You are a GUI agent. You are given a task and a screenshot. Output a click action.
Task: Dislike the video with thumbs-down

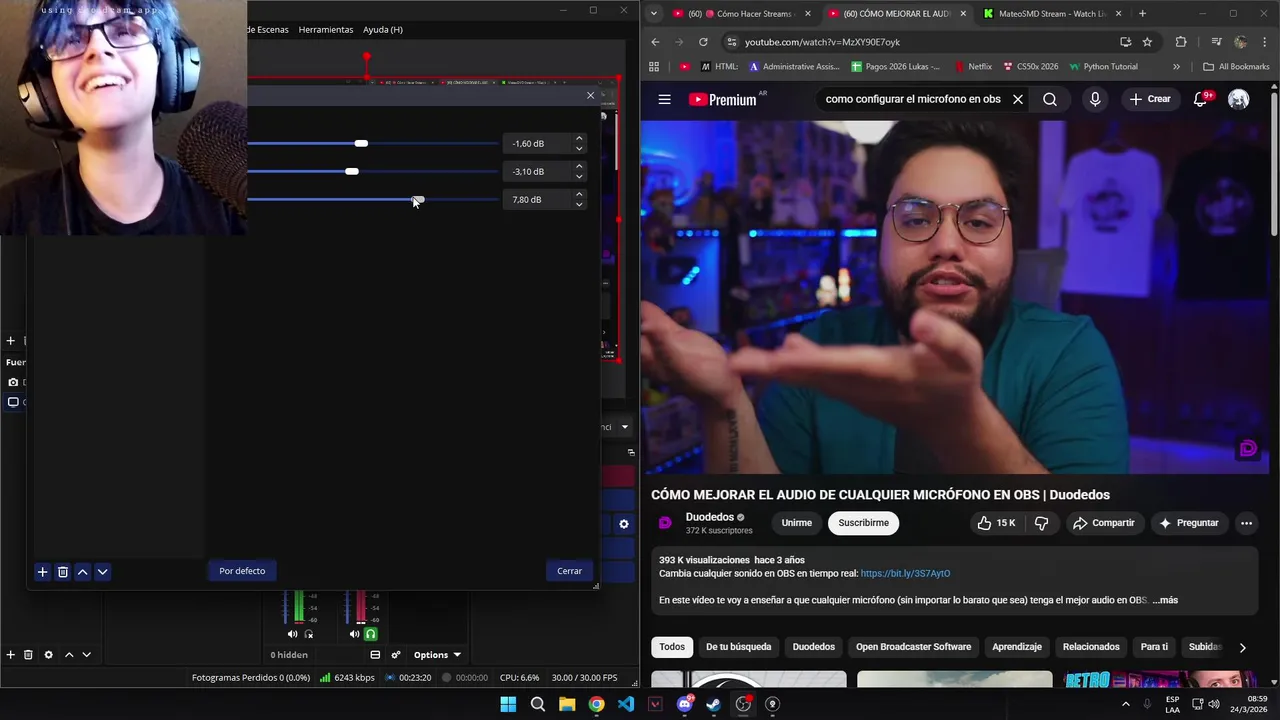click(1041, 523)
